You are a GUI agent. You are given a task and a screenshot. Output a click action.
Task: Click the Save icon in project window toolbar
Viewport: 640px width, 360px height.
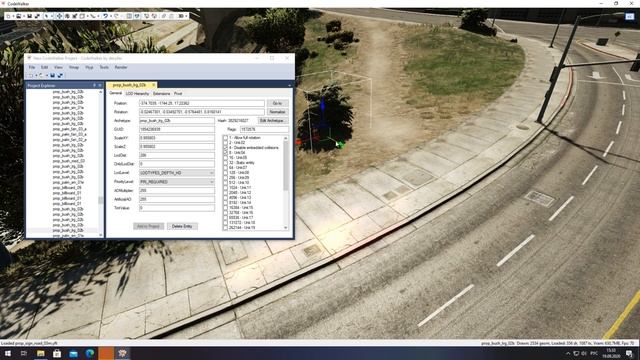(52, 76)
